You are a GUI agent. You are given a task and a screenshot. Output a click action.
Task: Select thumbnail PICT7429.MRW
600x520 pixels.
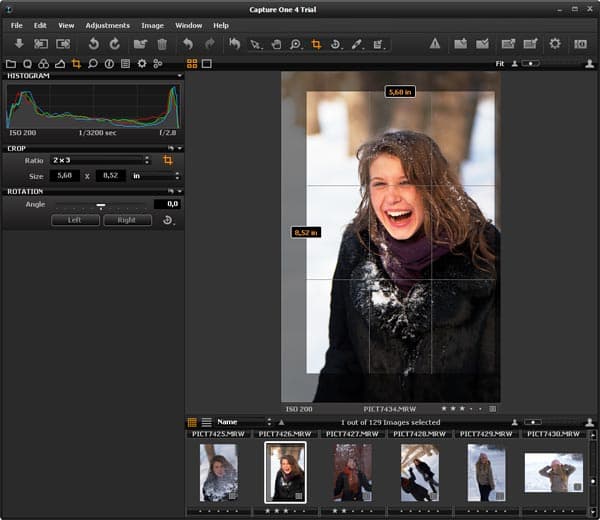point(486,473)
